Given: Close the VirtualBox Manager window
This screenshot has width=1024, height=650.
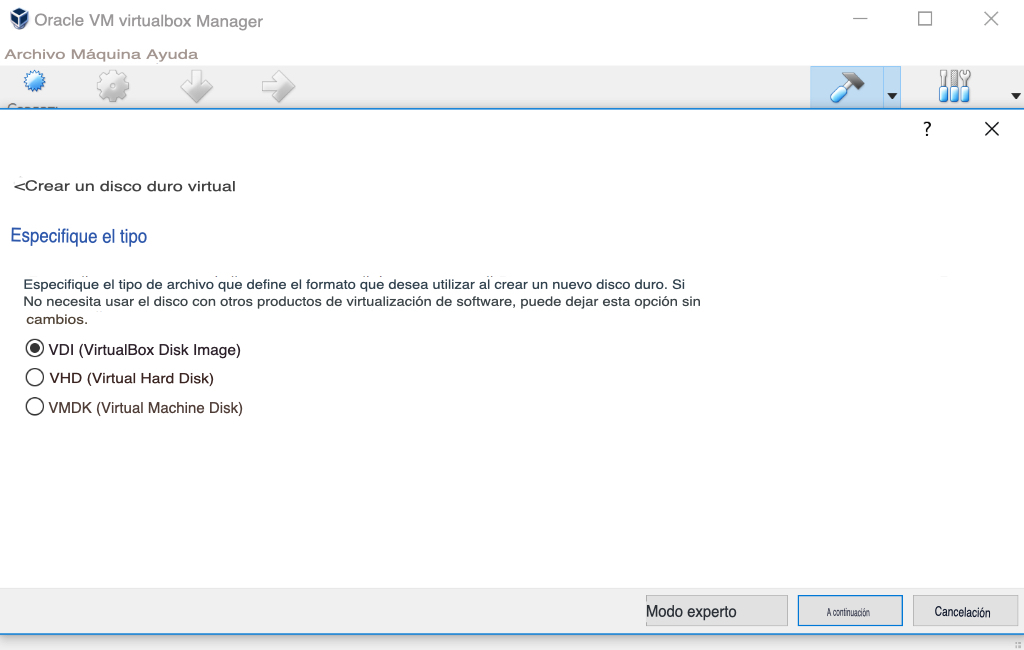Looking at the screenshot, I should click(x=991, y=18).
